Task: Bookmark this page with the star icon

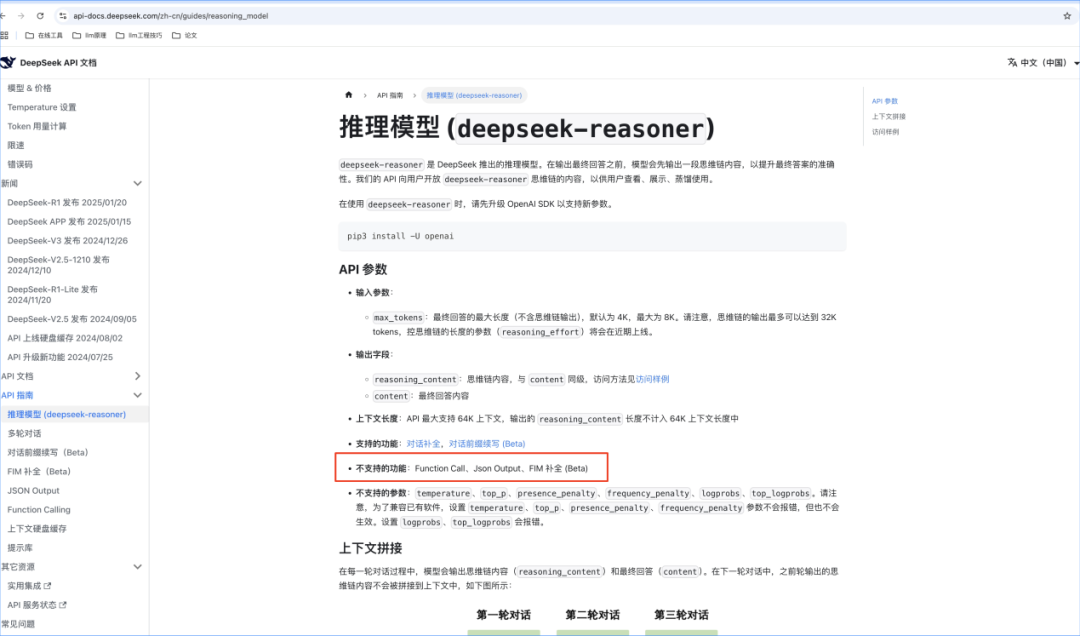Action: pos(1067,16)
